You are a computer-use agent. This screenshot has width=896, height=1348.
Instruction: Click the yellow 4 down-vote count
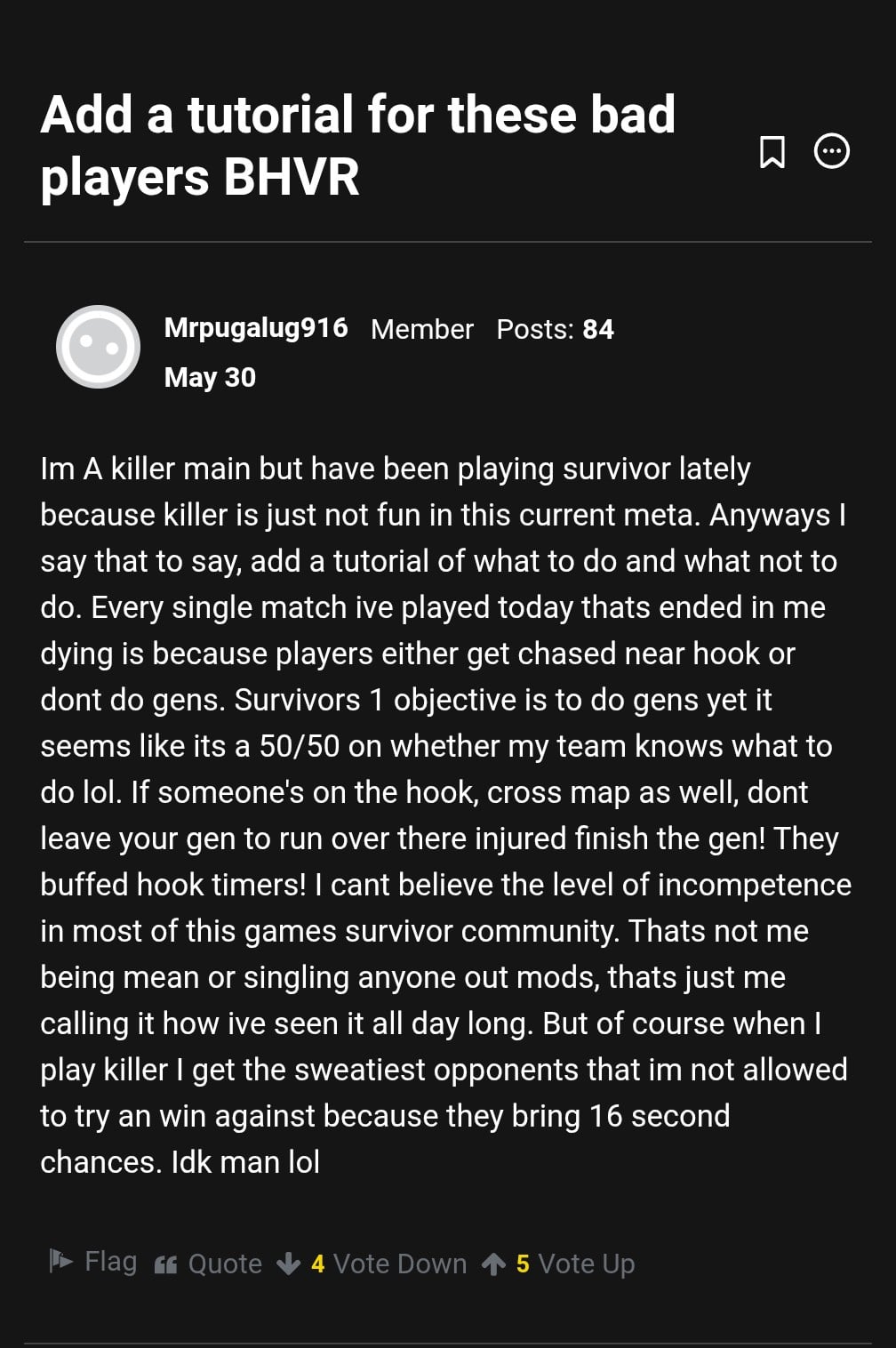(x=318, y=1264)
